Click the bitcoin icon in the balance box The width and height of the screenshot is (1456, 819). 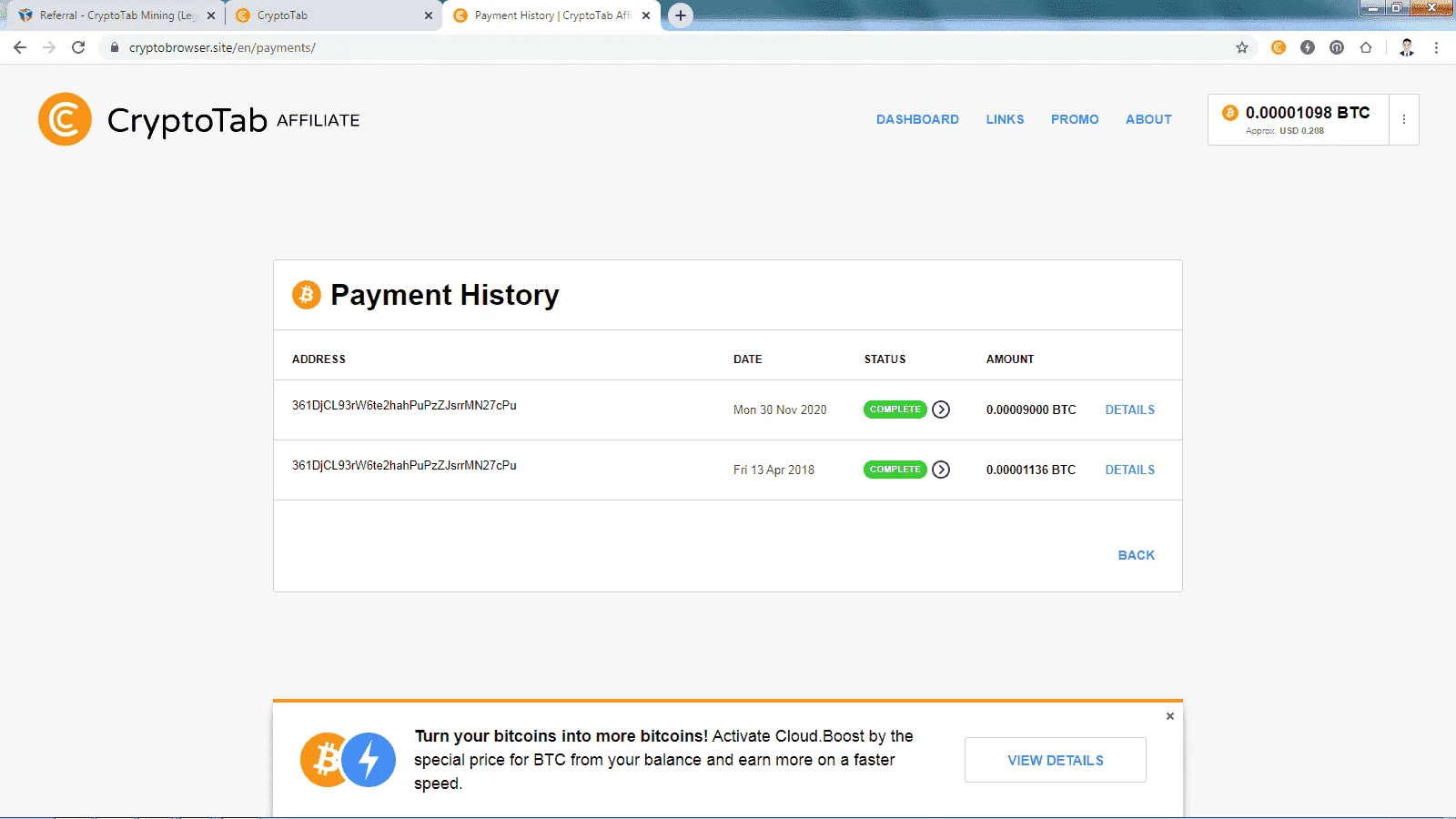pos(1230,113)
